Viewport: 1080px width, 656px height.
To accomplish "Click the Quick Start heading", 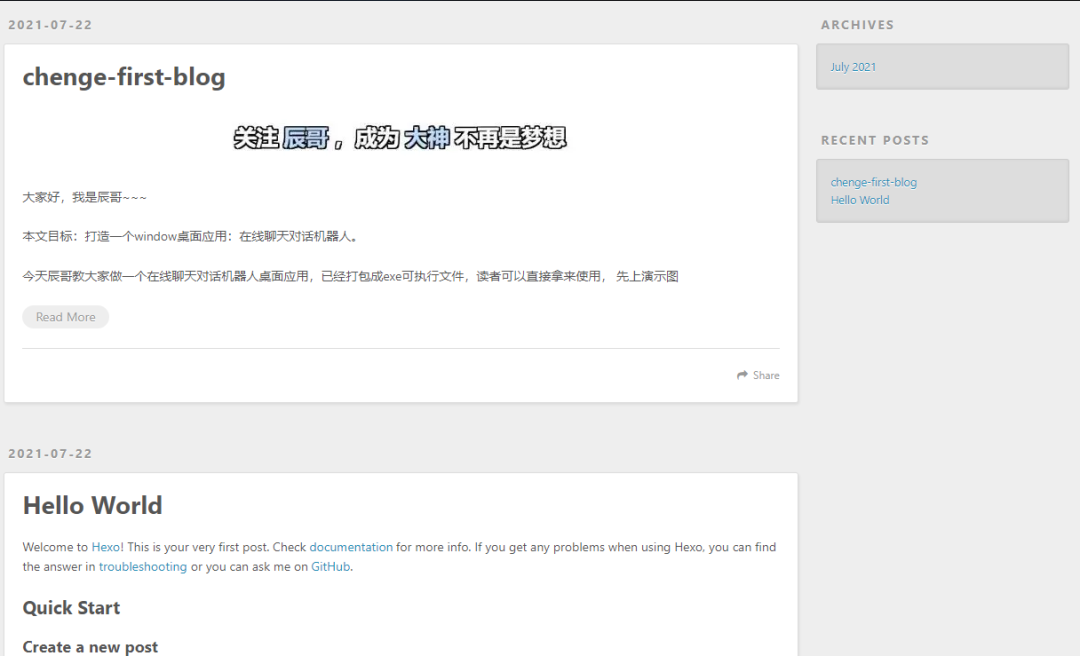I will click(71, 608).
